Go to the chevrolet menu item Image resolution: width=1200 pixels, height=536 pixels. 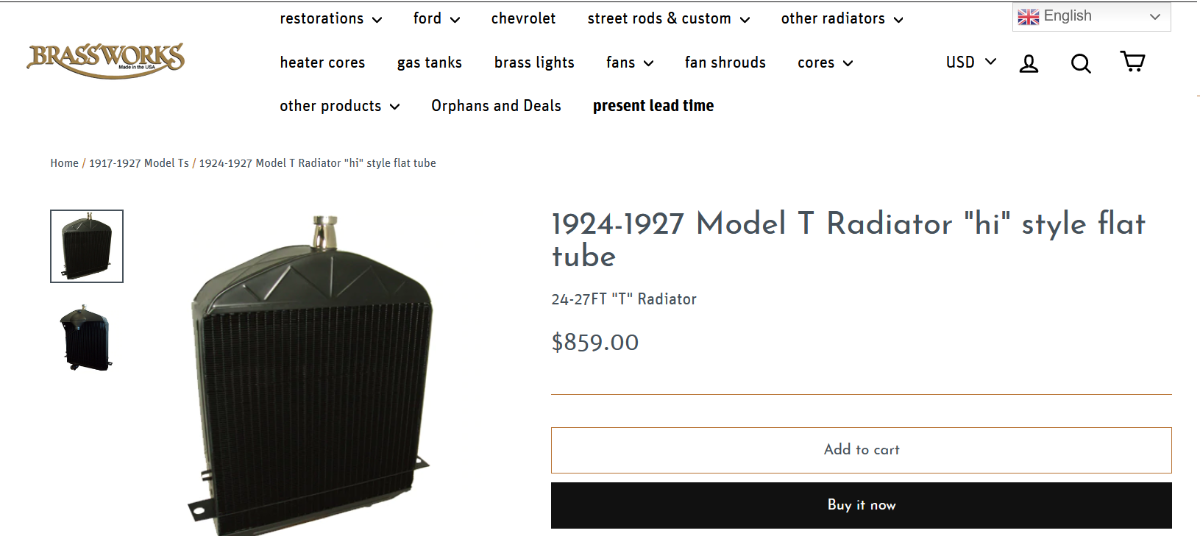(x=523, y=19)
